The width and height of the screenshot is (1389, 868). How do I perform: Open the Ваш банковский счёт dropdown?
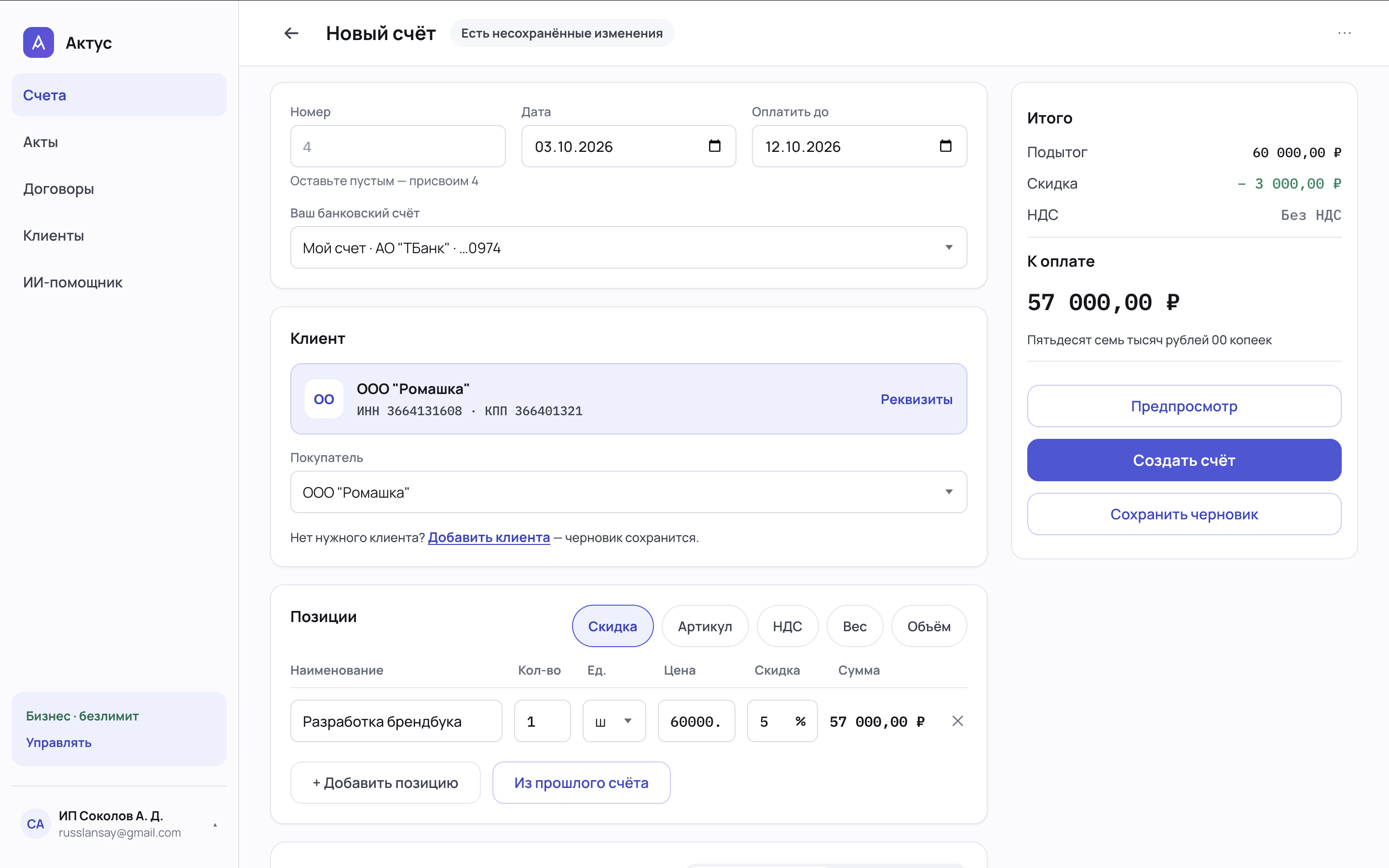point(628,247)
